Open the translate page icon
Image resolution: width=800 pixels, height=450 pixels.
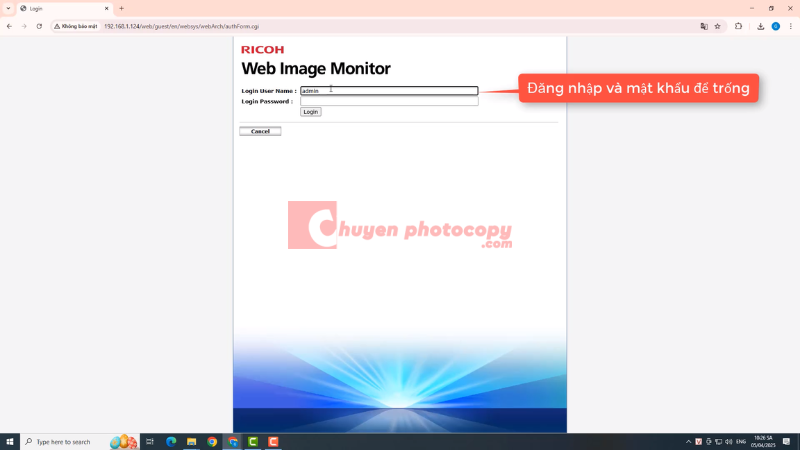pos(704,26)
